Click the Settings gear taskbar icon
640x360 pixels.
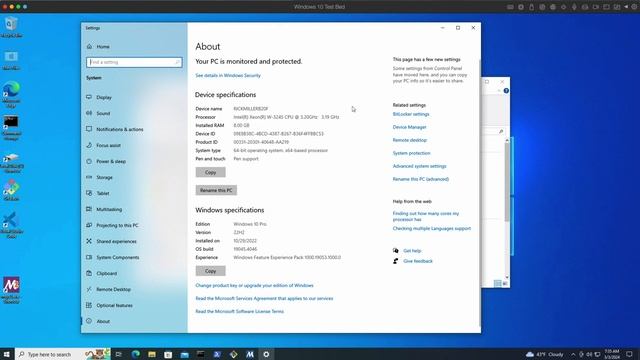[x=266, y=354]
